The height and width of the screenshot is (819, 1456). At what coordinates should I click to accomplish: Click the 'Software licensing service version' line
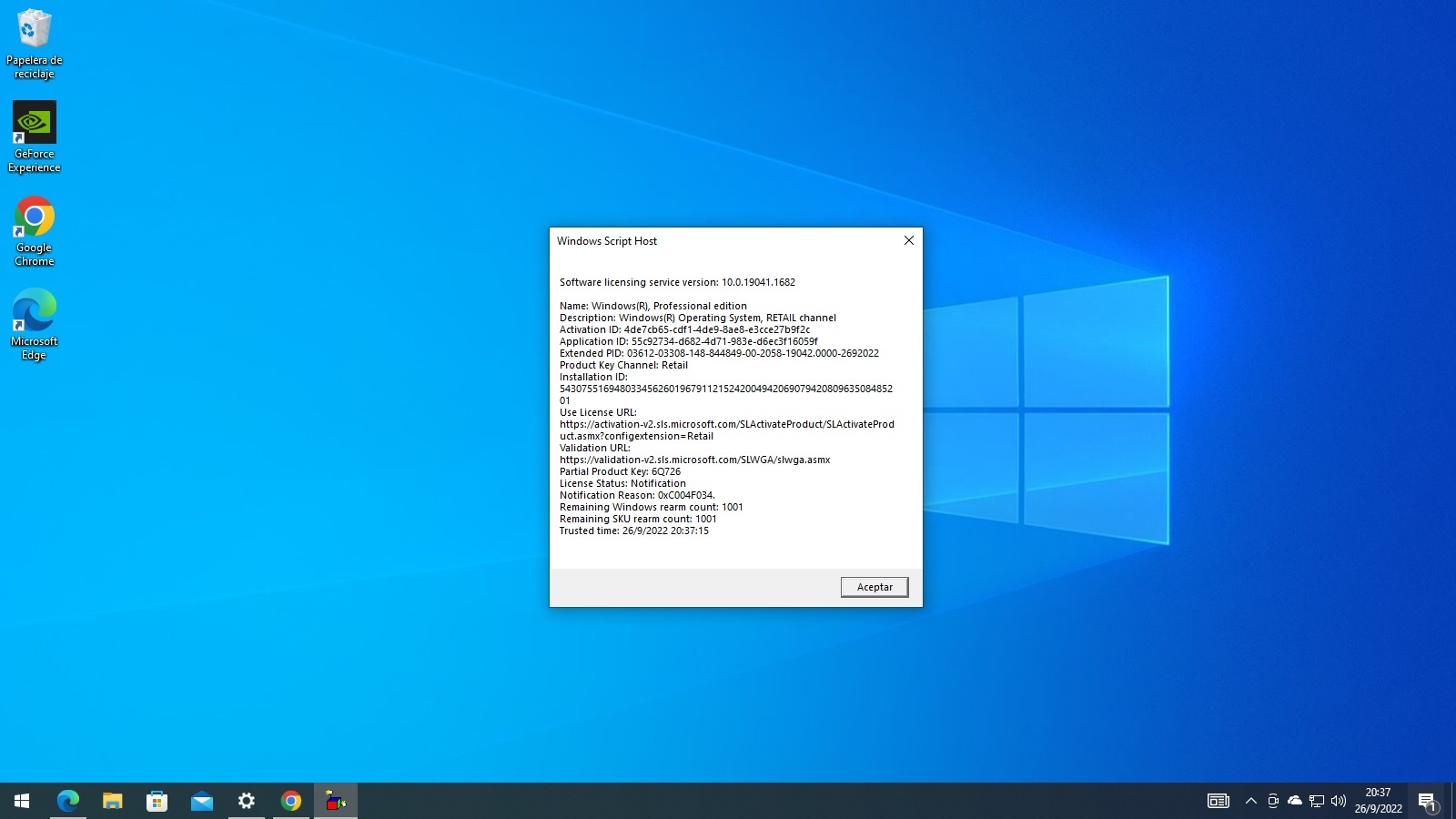point(677,282)
